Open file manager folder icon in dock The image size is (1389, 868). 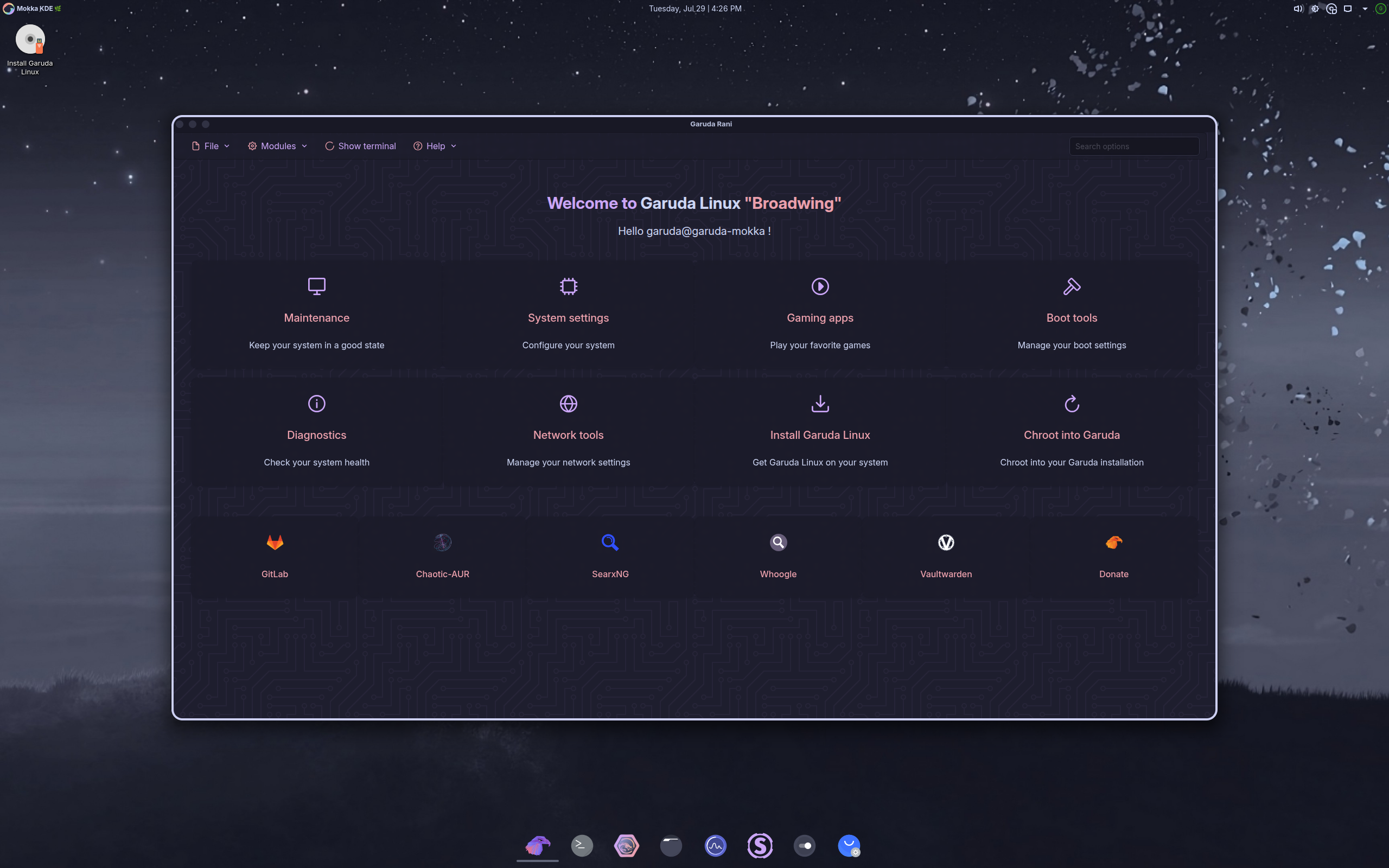(x=671, y=845)
